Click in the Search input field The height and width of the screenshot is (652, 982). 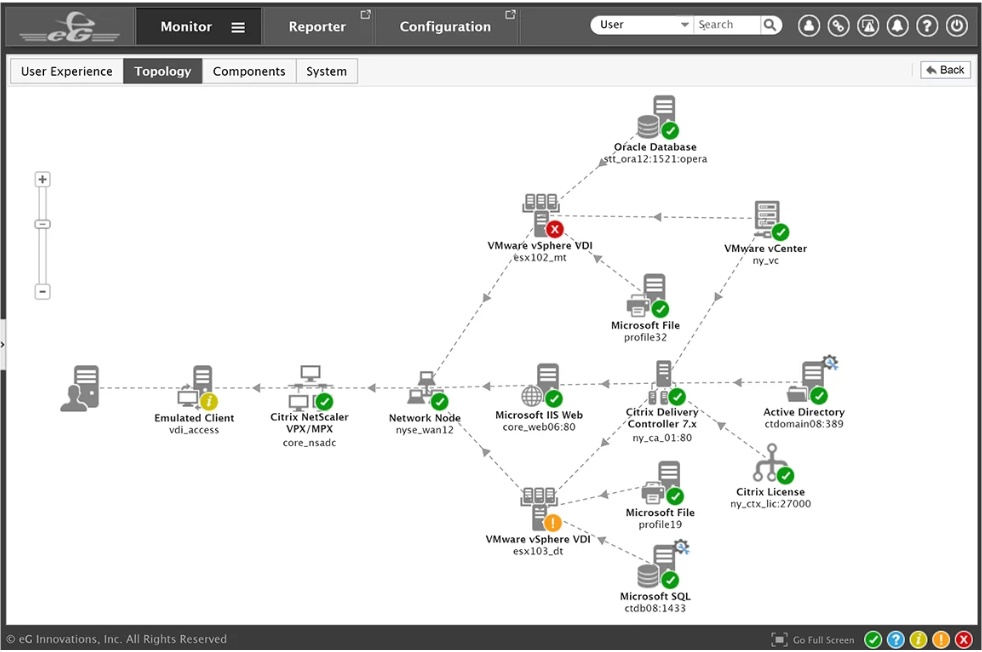click(x=726, y=25)
